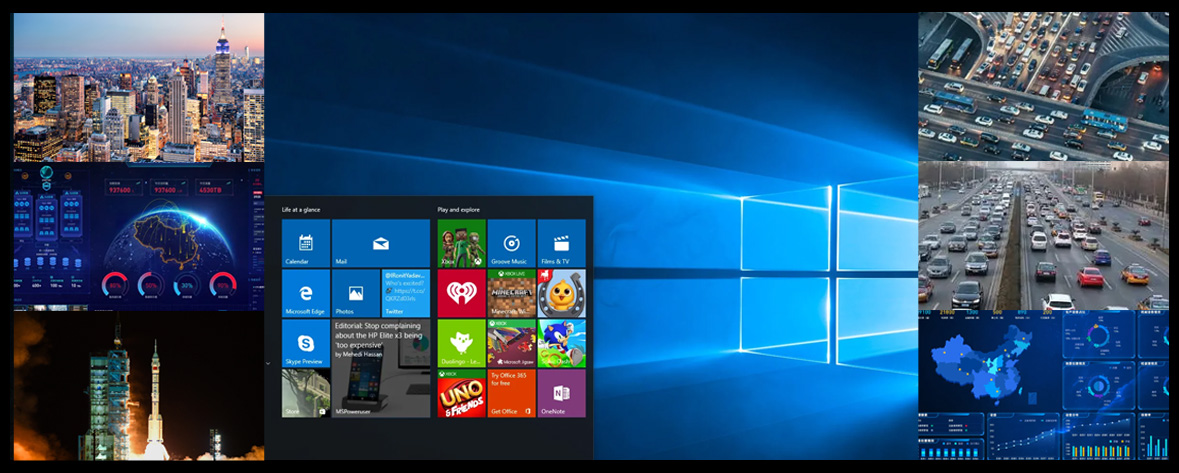
Task: Click the 4530TB value on globe dashboard
Action: (212, 191)
